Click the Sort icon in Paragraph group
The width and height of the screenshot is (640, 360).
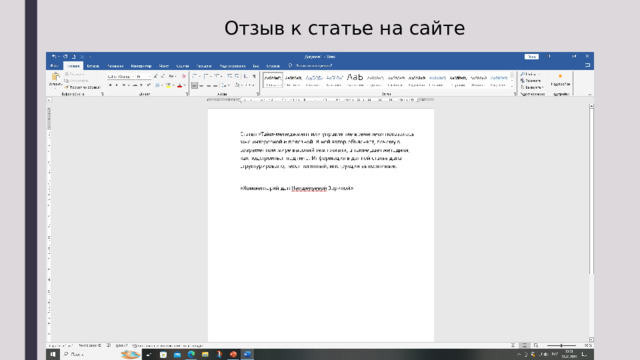[x=246, y=76]
